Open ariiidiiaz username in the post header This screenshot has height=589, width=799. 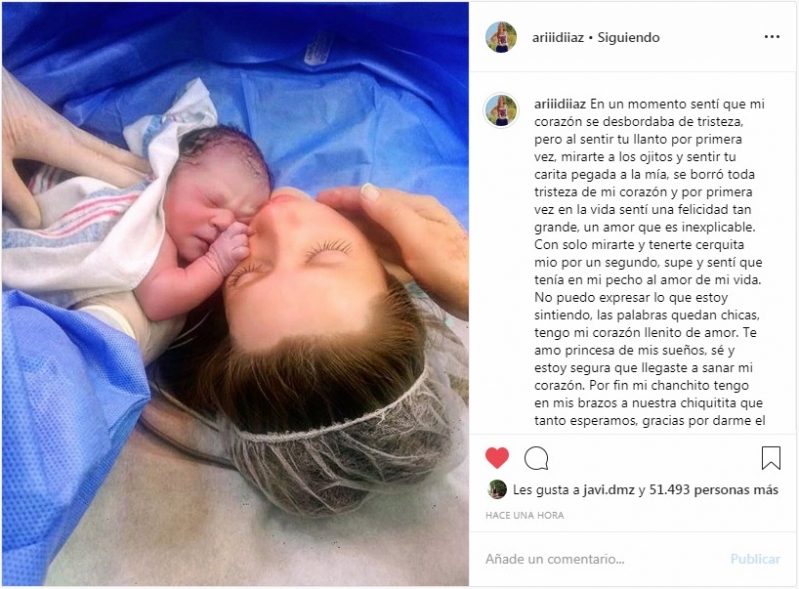558,37
